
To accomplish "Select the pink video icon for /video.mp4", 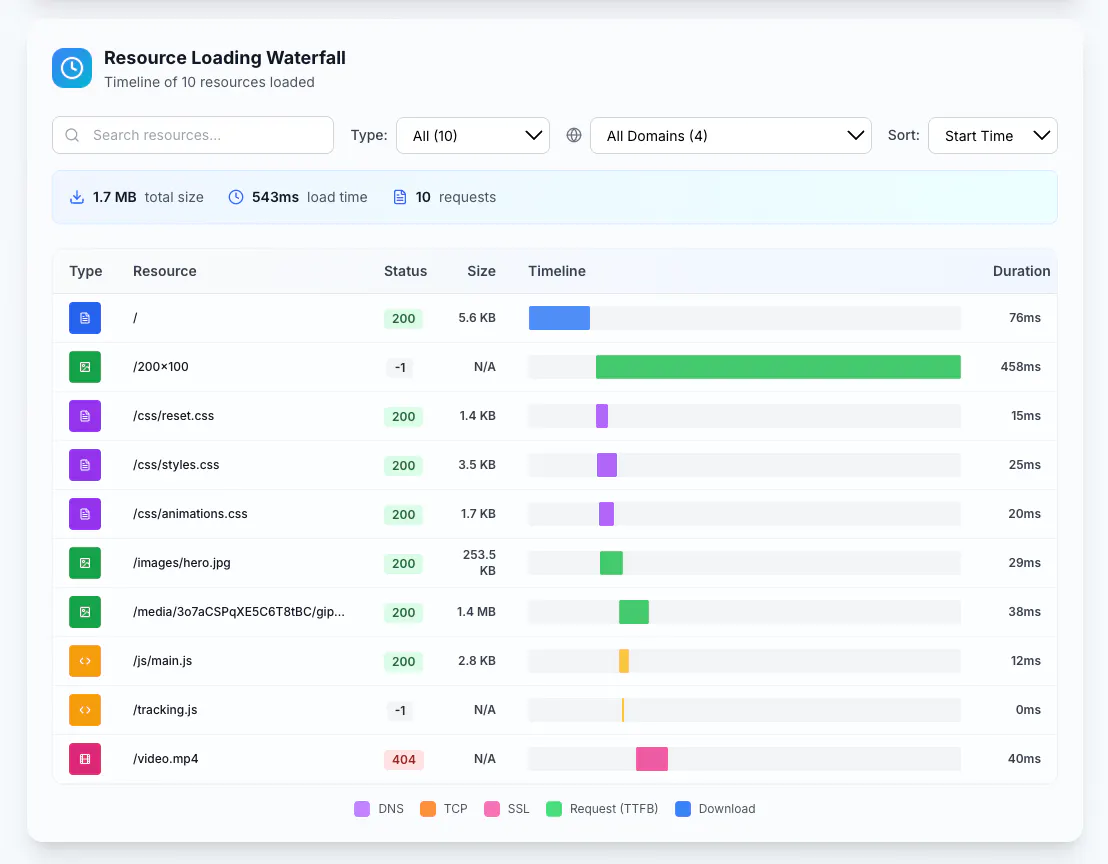I will 85,759.
